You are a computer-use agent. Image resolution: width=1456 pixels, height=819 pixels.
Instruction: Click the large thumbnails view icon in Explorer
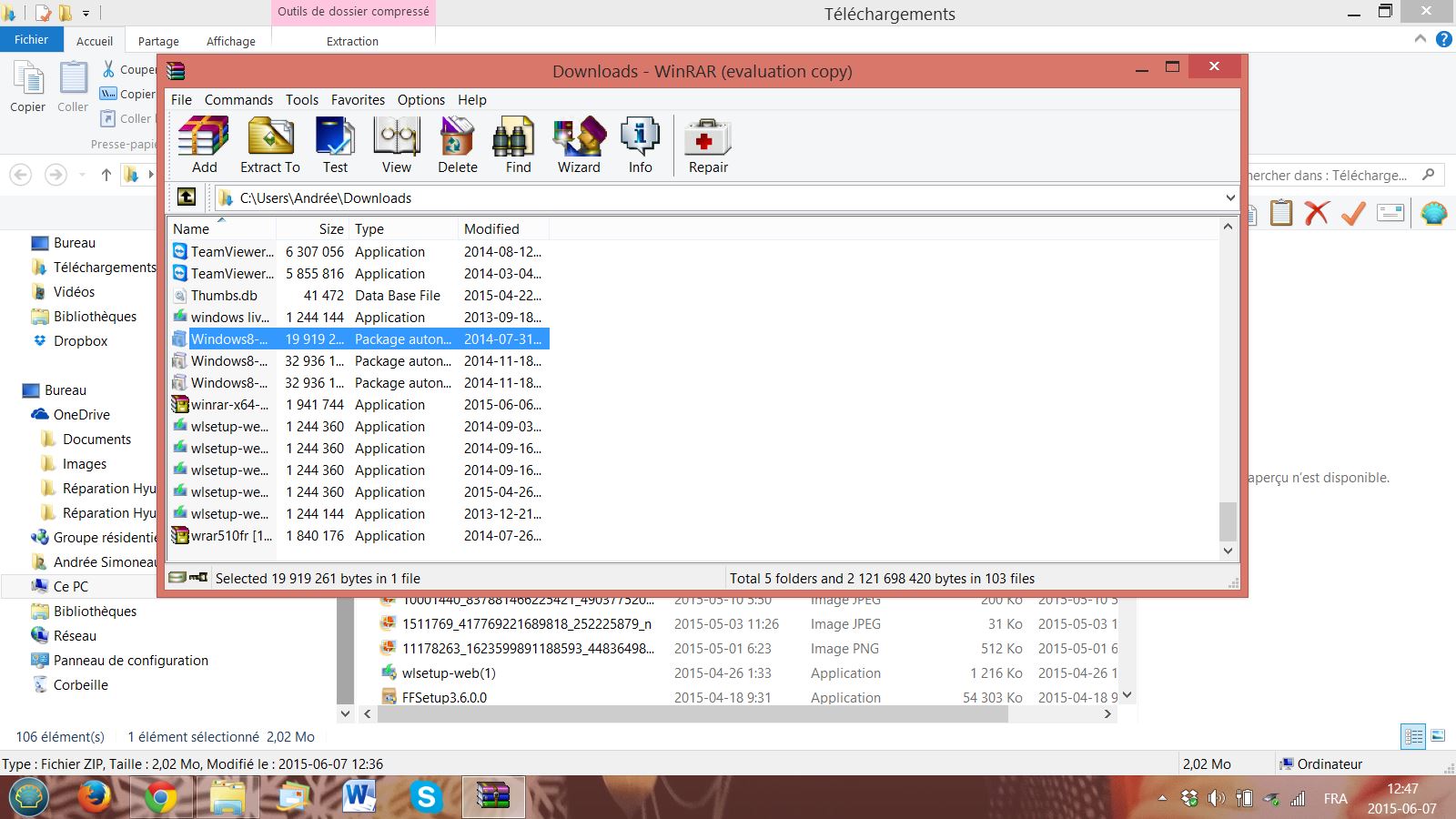pyautogui.click(x=1439, y=736)
